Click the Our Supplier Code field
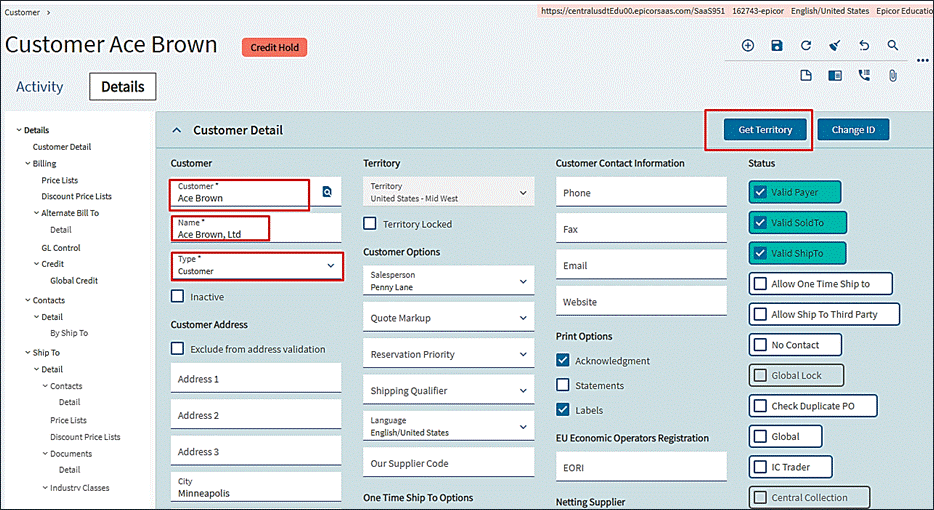Image resolution: width=934 pixels, height=510 pixels. (x=449, y=462)
